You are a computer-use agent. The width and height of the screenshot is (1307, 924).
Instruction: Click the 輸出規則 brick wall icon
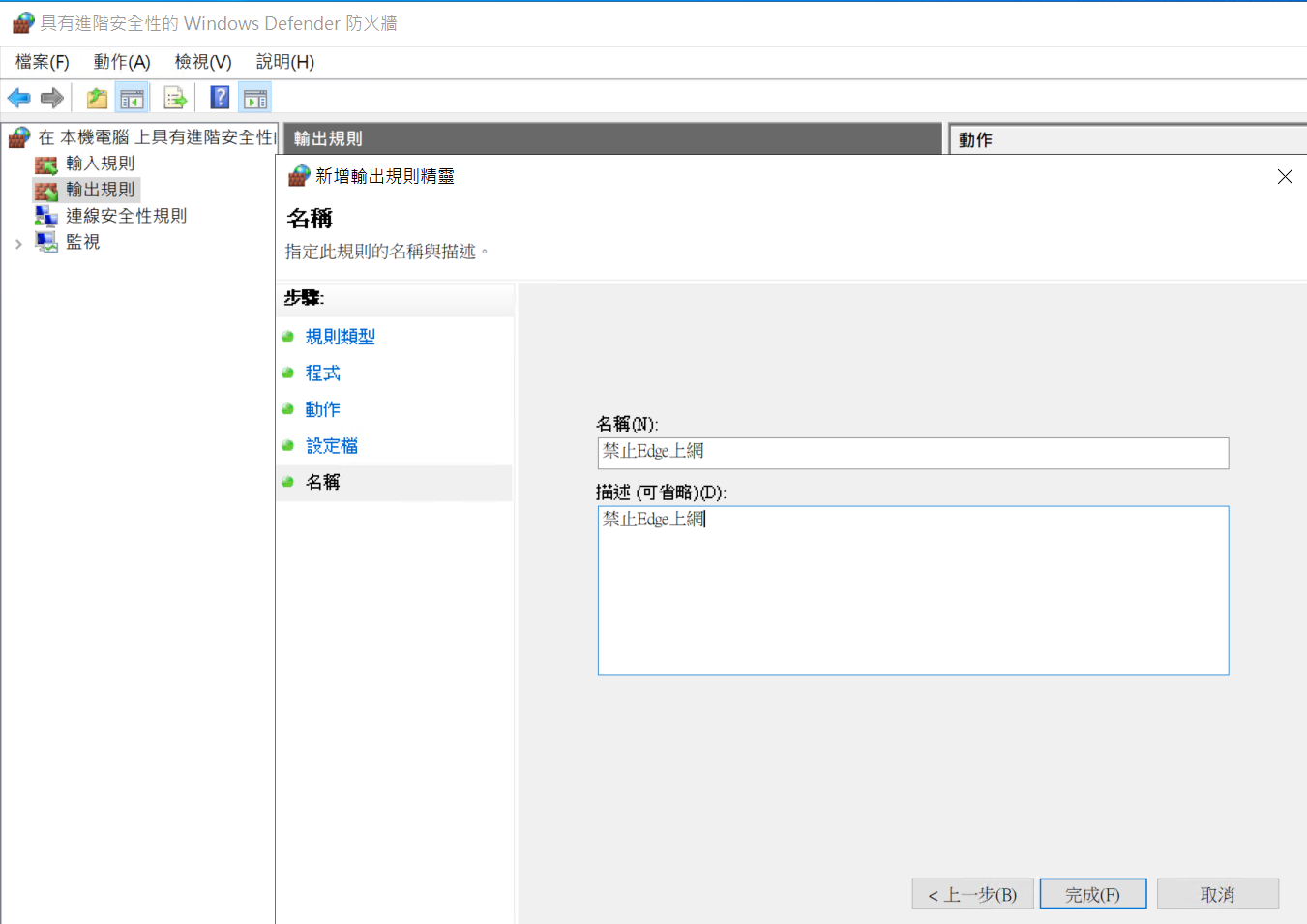(x=46, y=191)
